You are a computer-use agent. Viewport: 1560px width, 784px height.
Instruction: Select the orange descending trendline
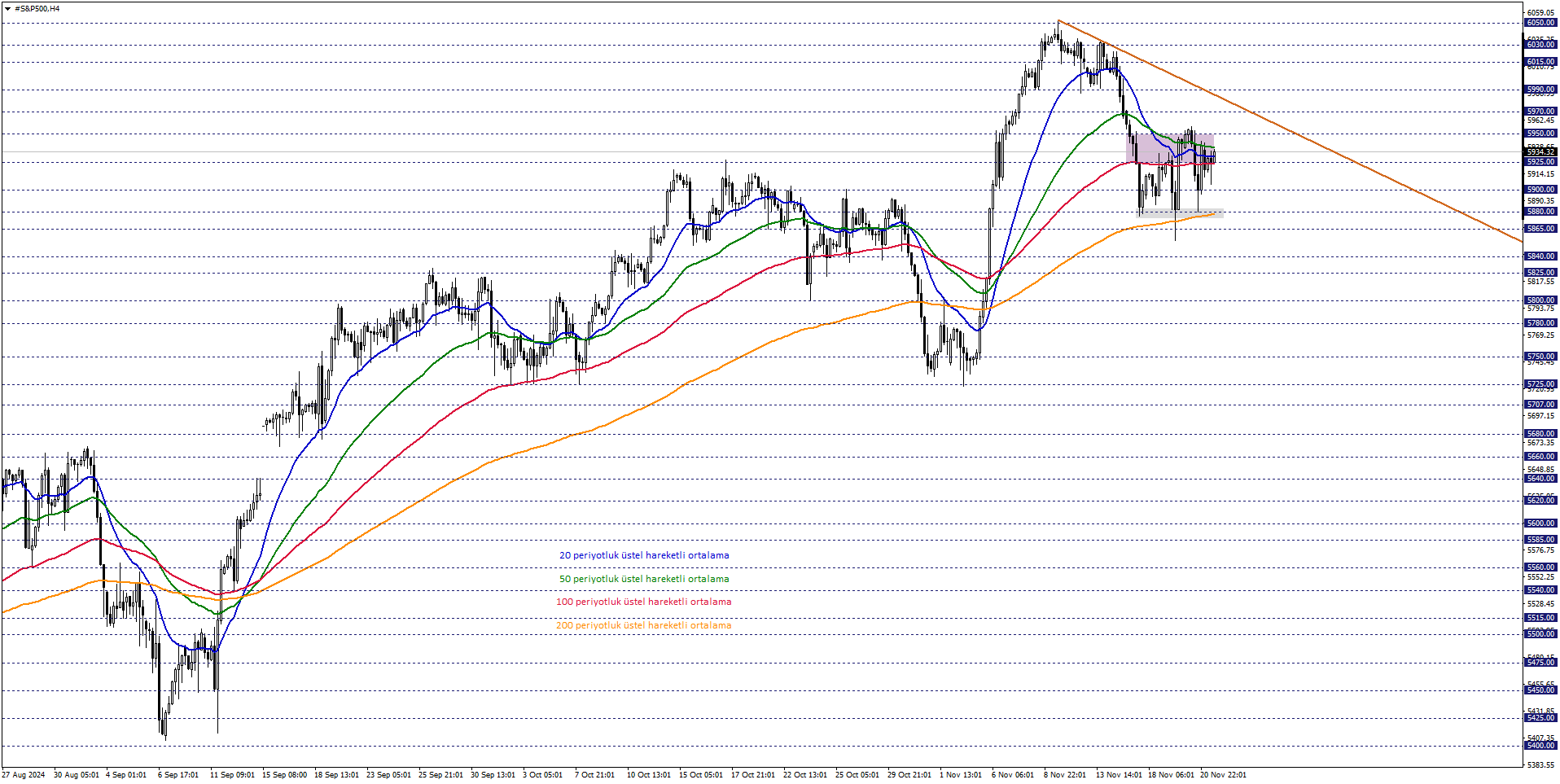1290,130
